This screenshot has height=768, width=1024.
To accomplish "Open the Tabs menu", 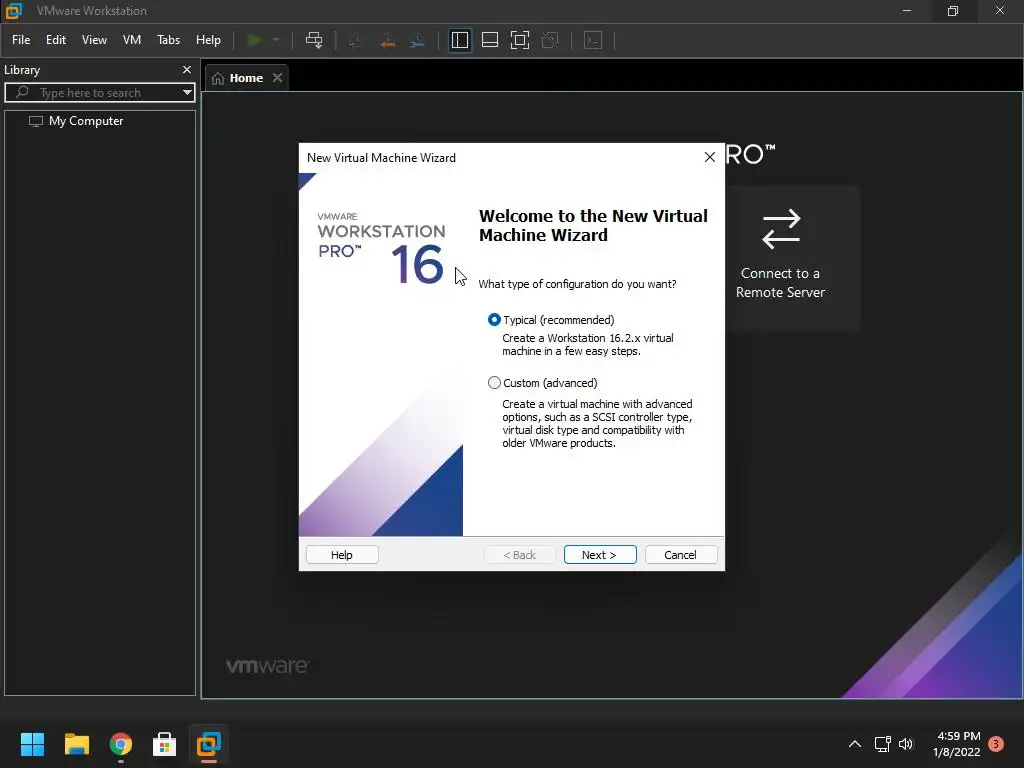I will tap(168, 40).
